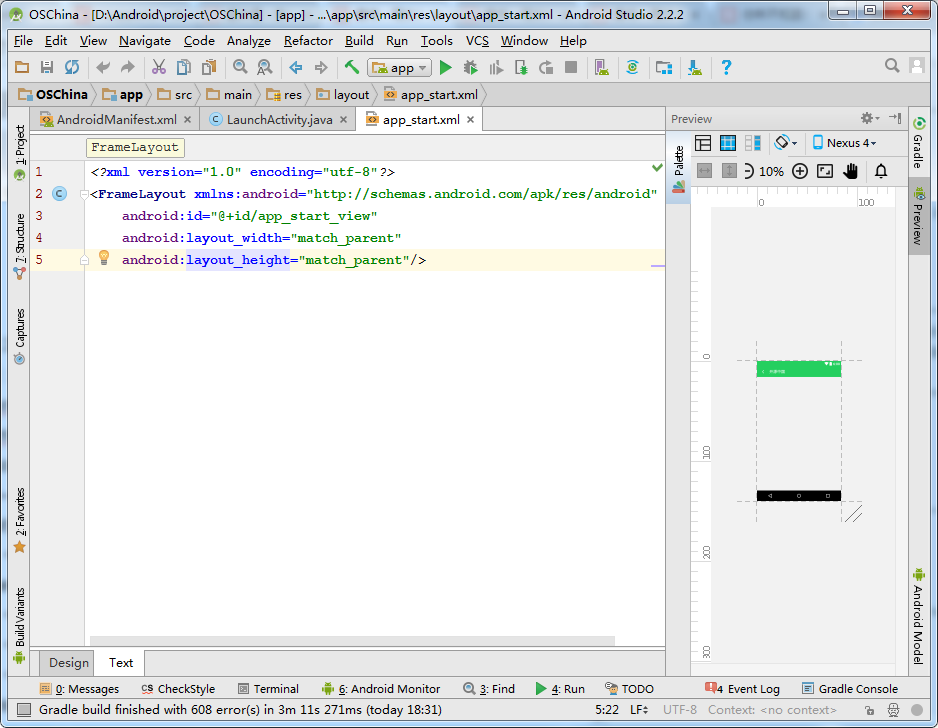This screenshot has width=938, height=728.
Task: Open the app run configuration dropdown
Action: [399, 68]
